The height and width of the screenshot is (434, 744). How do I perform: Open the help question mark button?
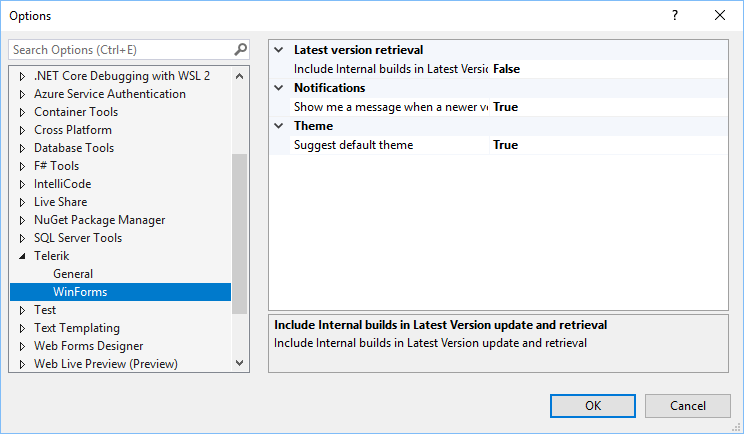click(x=675, y=15)
